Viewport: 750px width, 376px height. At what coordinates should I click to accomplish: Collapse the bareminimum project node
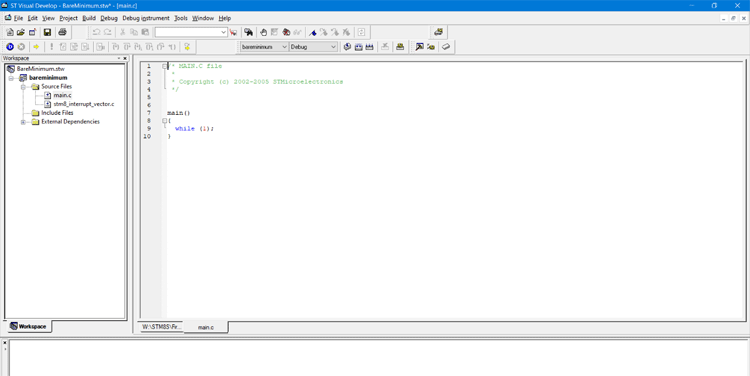coord(11,78)
